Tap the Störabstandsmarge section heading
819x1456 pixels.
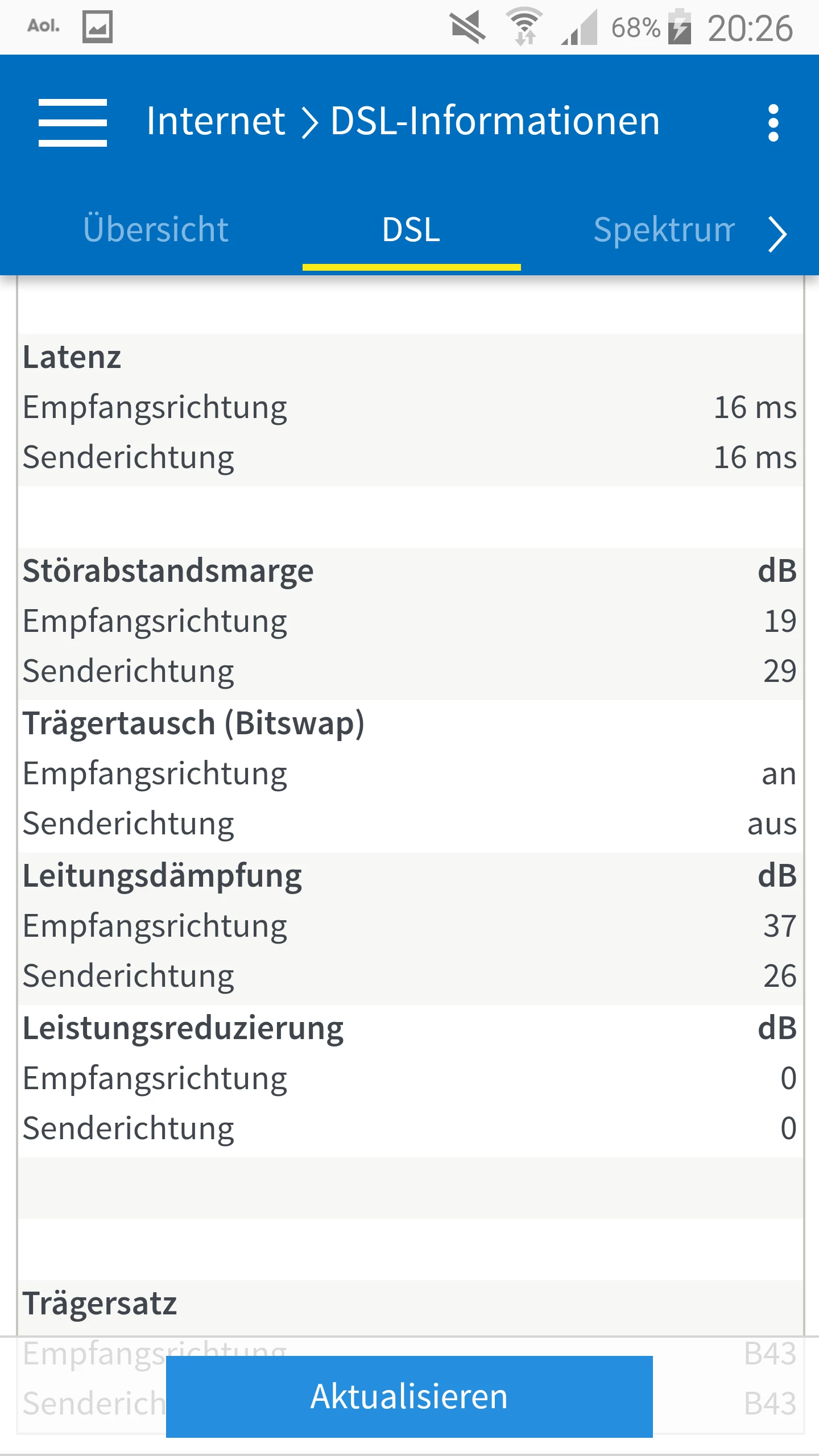[x=168, y=571]
